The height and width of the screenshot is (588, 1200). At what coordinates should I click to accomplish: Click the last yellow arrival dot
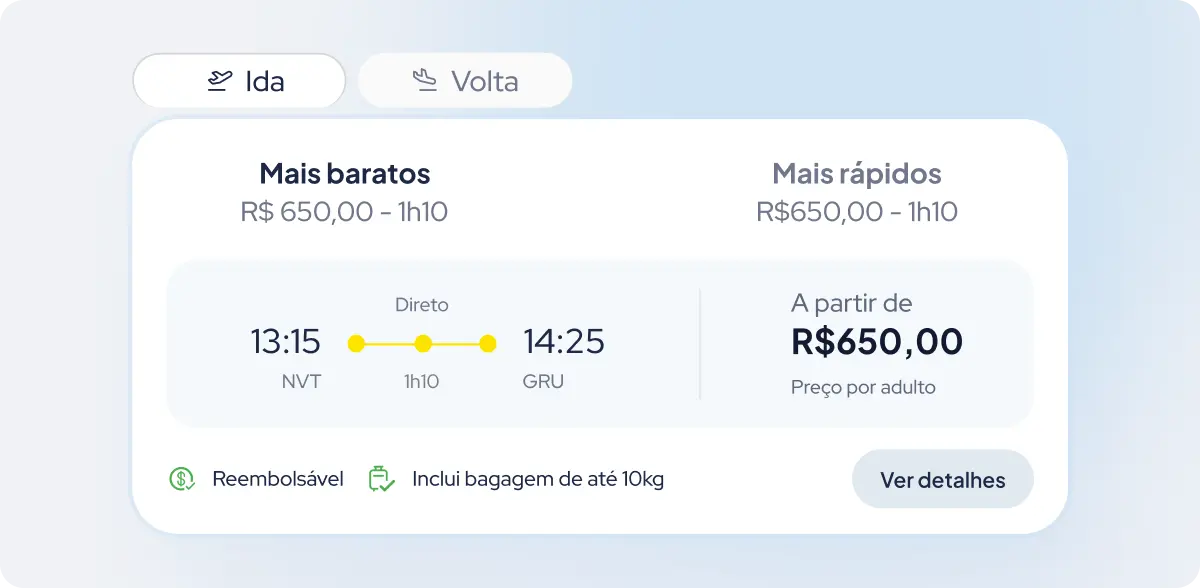488,344
